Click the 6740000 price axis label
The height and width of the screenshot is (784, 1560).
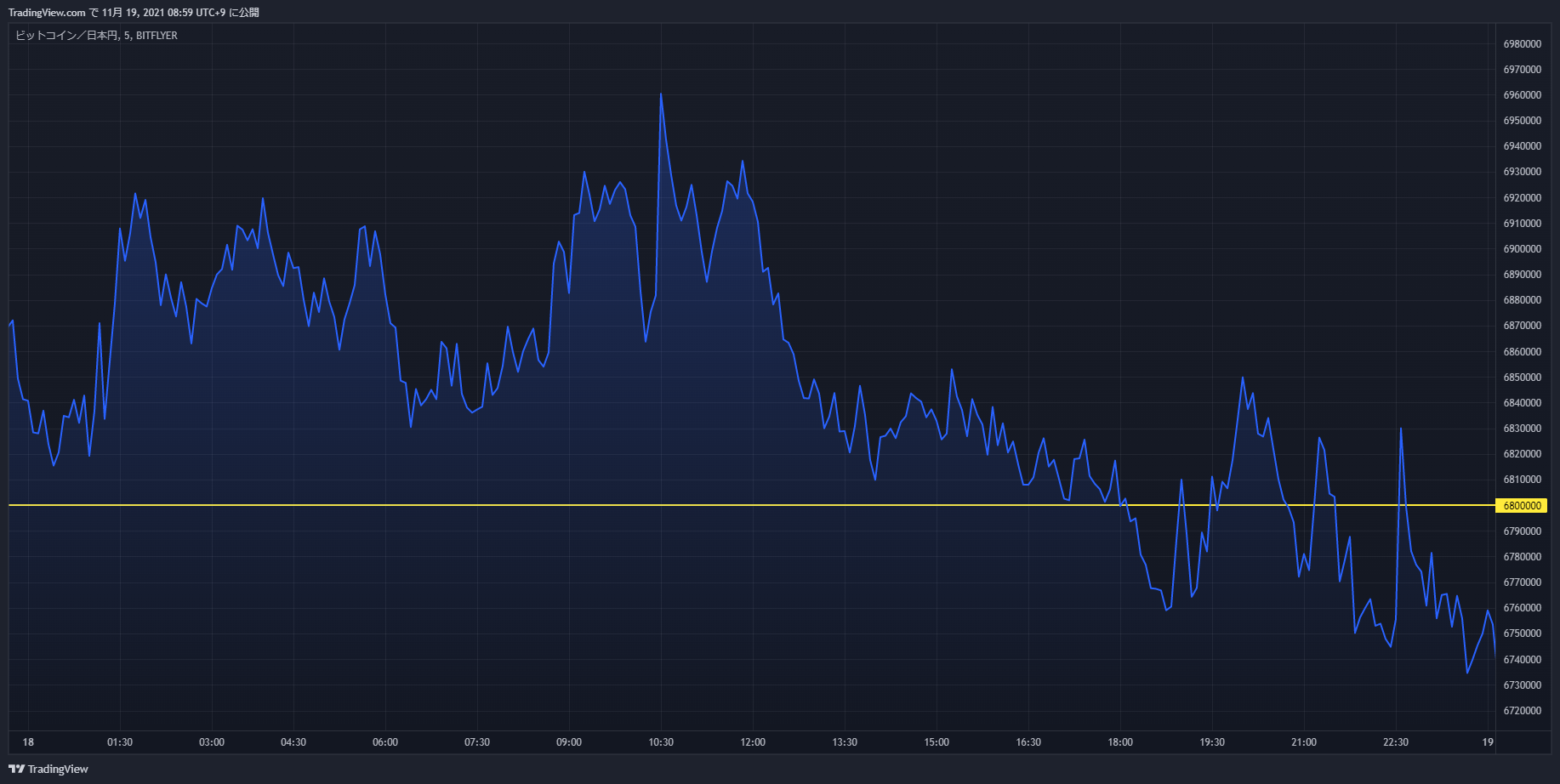pyautogui.click(x=1523, y=660)
